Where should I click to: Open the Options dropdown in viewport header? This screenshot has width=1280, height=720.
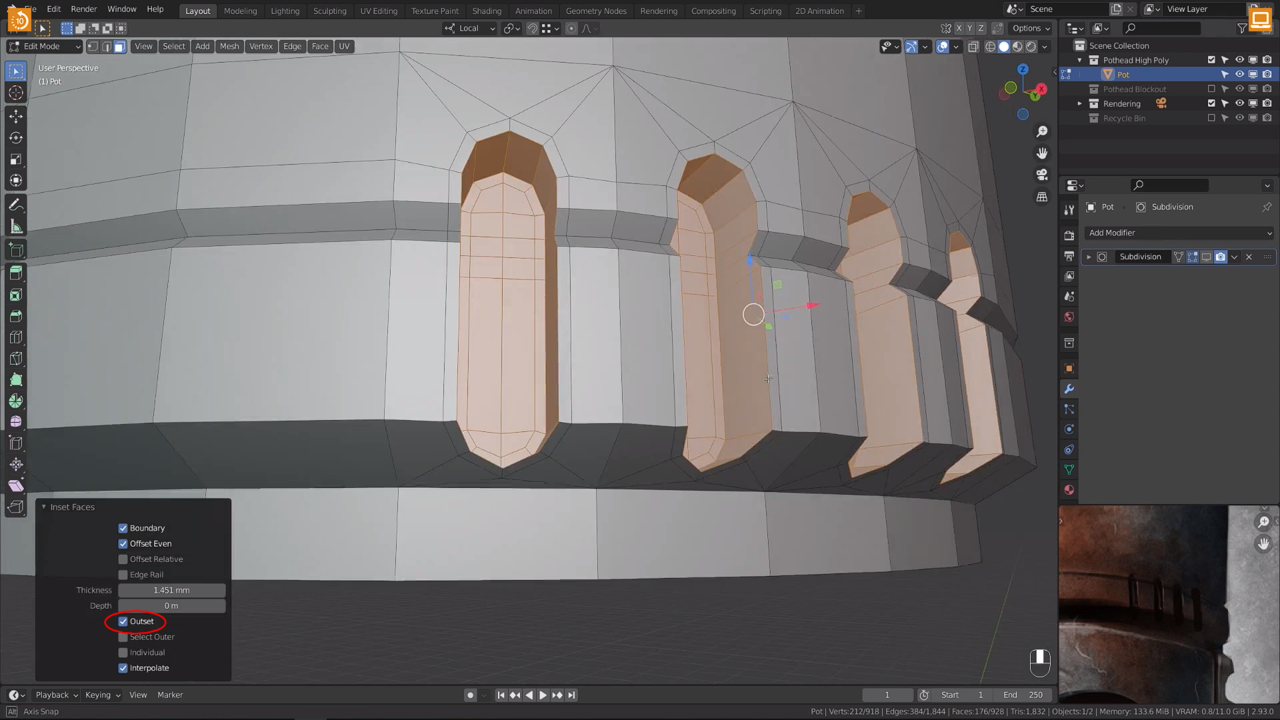coord(1031,28)
